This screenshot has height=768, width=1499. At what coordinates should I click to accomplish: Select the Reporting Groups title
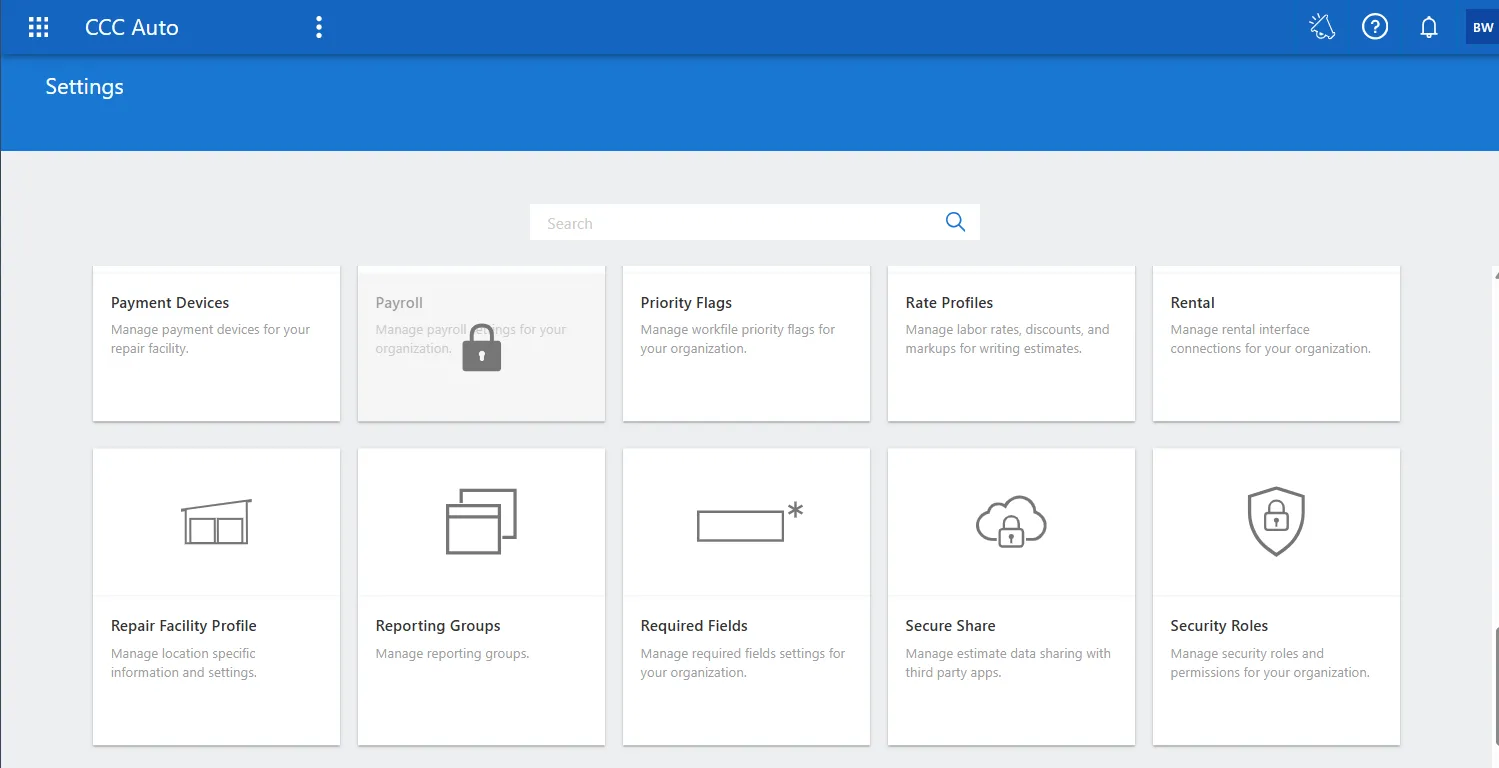(x=438, y=626)
